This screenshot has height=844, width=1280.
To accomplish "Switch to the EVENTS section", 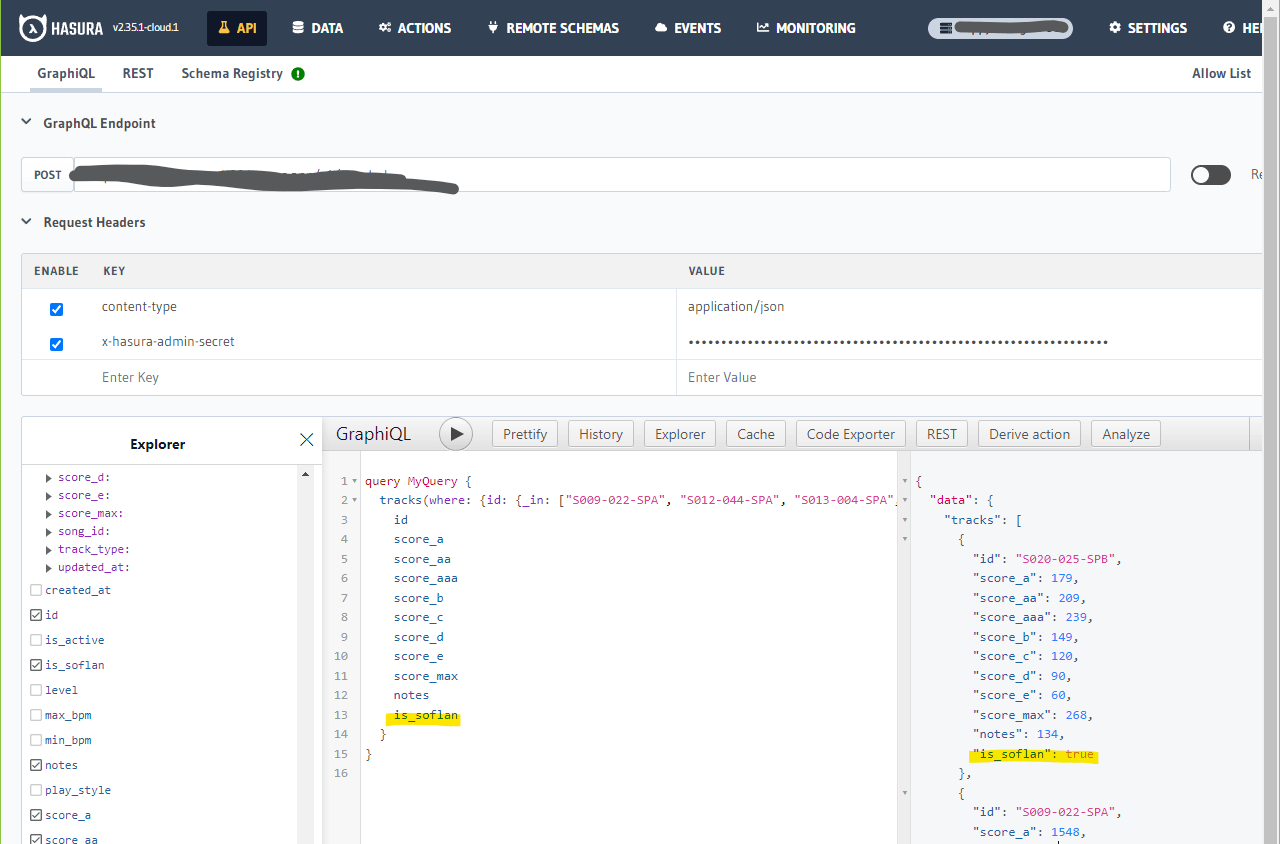I will click(x=688, y=28).
